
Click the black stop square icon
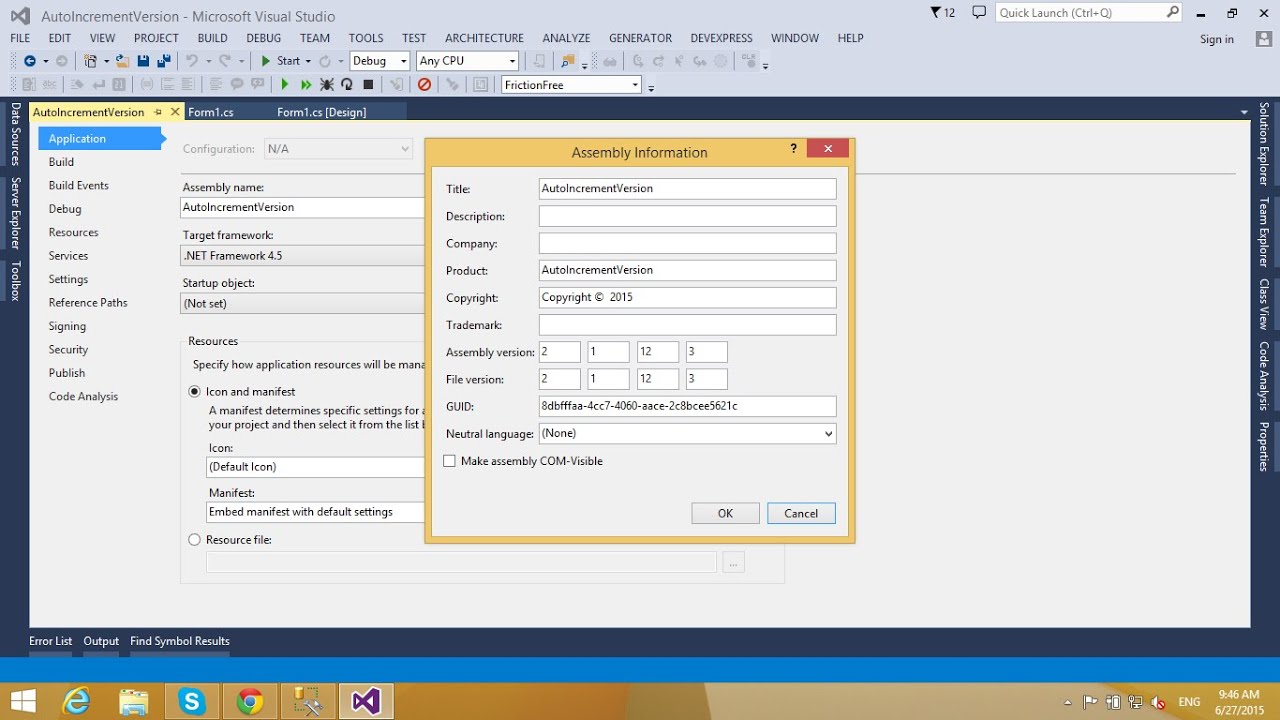(x=368, y=85)
